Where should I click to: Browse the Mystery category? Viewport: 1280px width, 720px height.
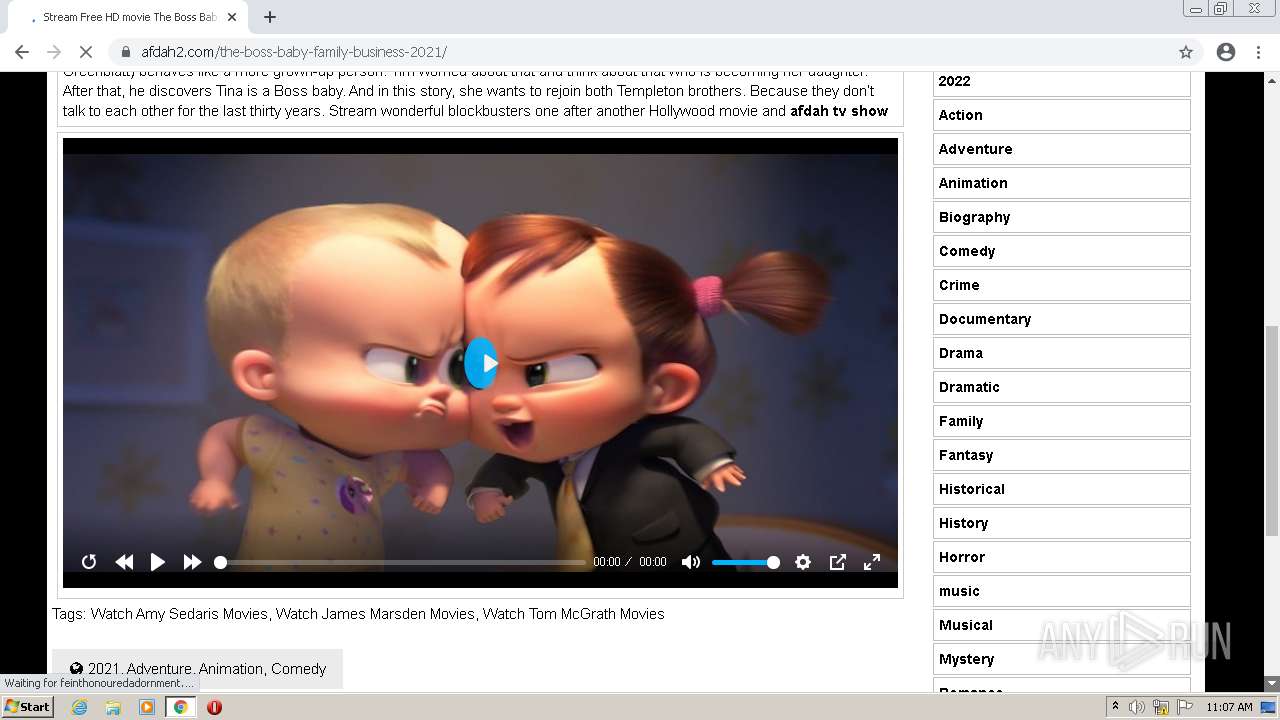click(x=1062, y=659)
